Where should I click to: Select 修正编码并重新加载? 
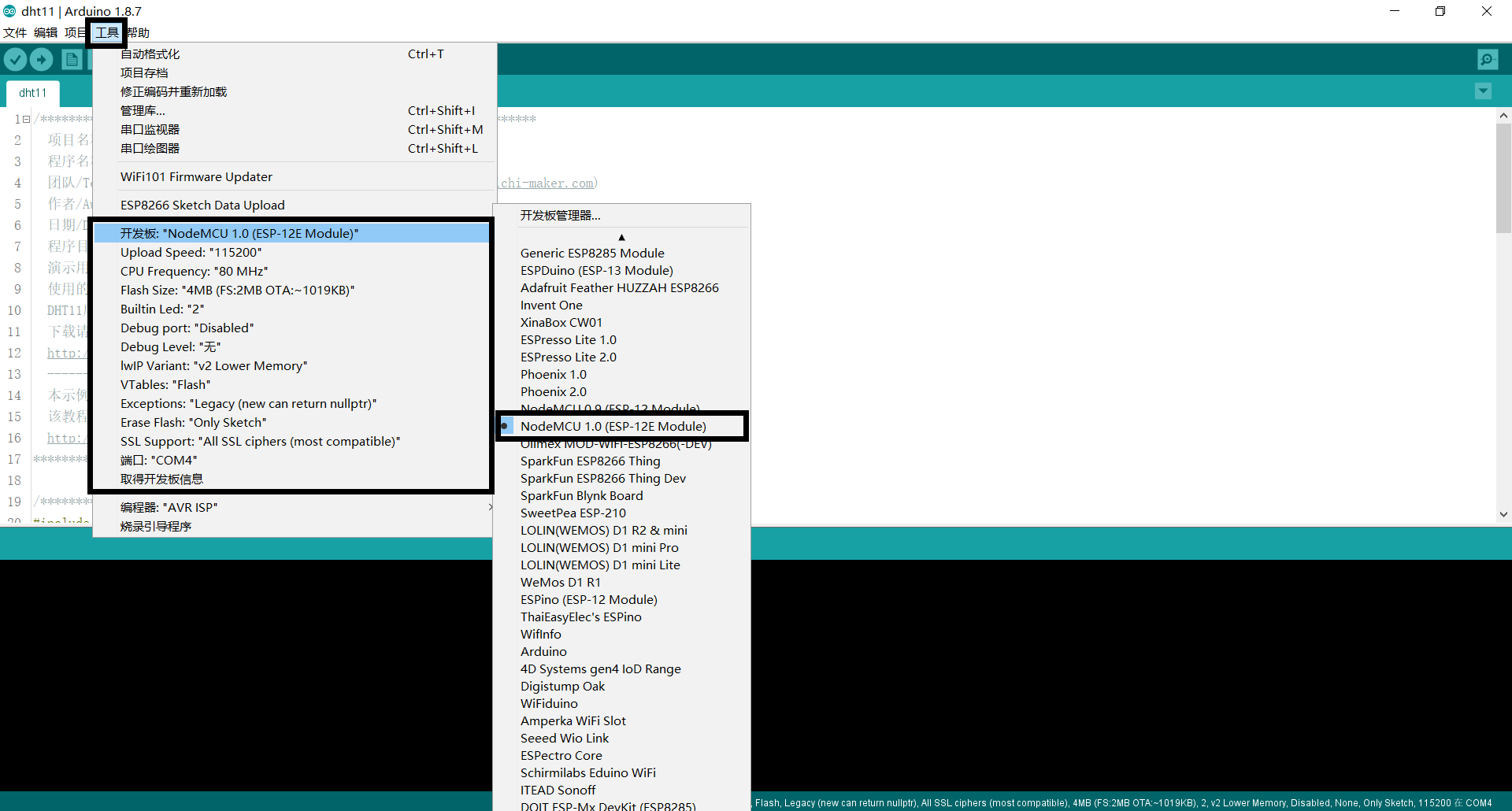[293, 92]
